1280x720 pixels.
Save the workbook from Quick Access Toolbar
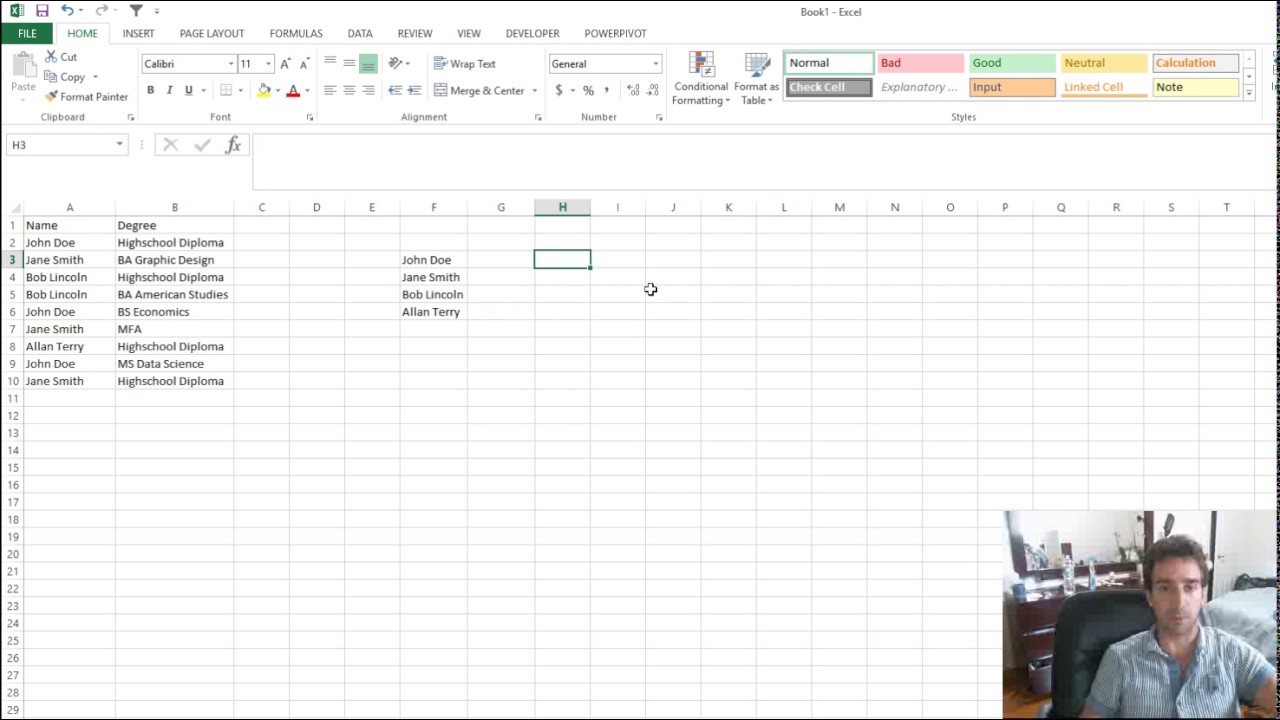42,11
